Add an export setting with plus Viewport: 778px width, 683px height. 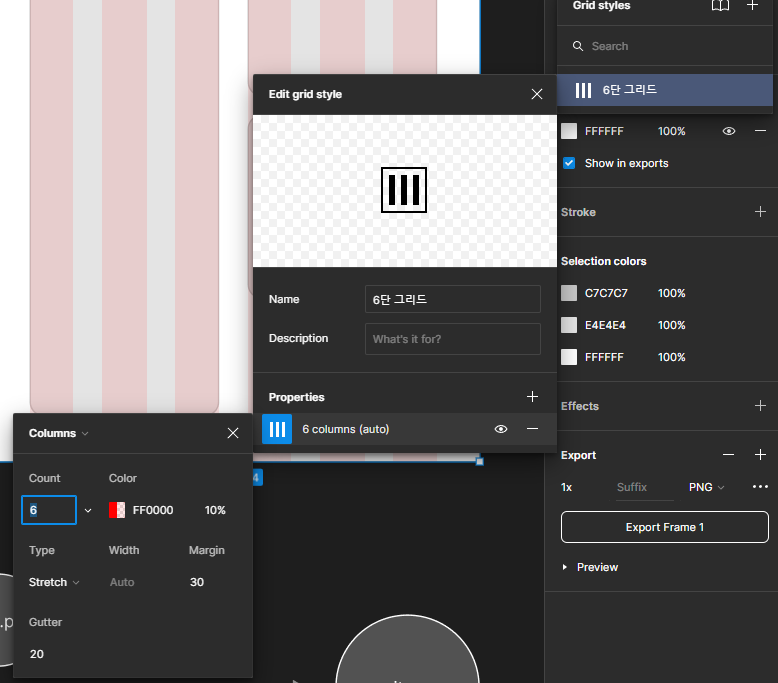click(760, 455)
